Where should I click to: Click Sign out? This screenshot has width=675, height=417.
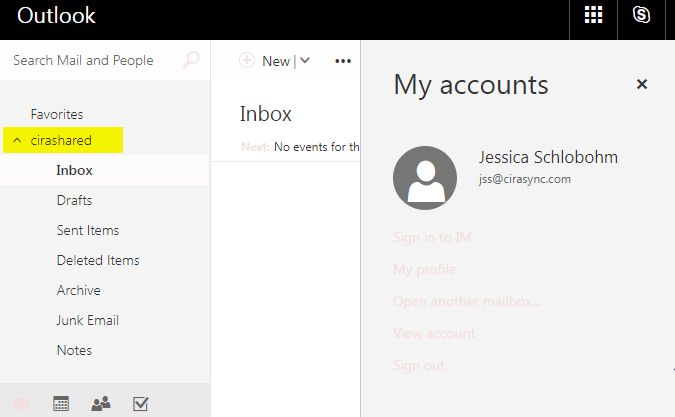tap(418, 365)
